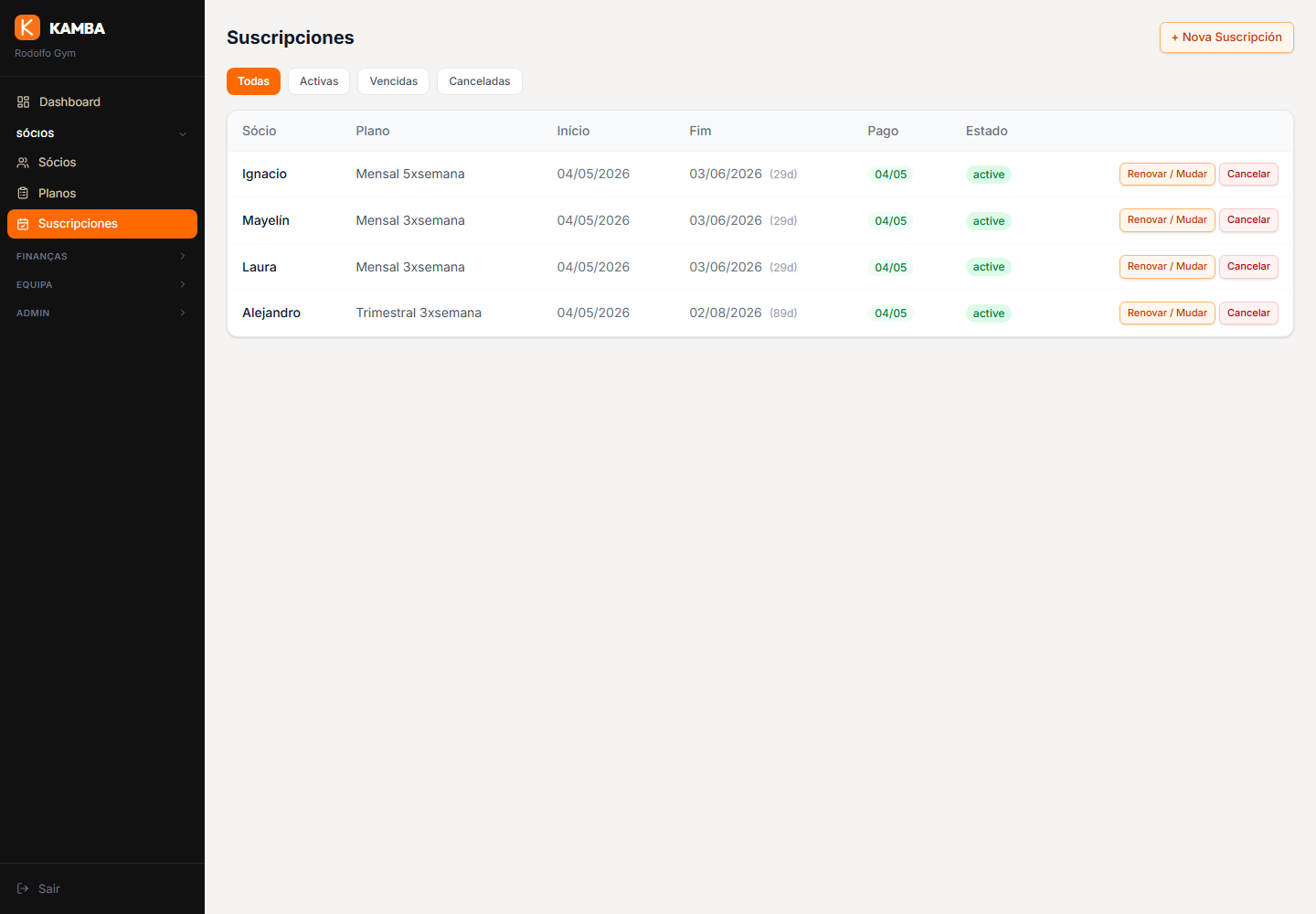Click Alejandro's active status badge
Viewport: 1316px width, 914px height.
tap(989, 314)
